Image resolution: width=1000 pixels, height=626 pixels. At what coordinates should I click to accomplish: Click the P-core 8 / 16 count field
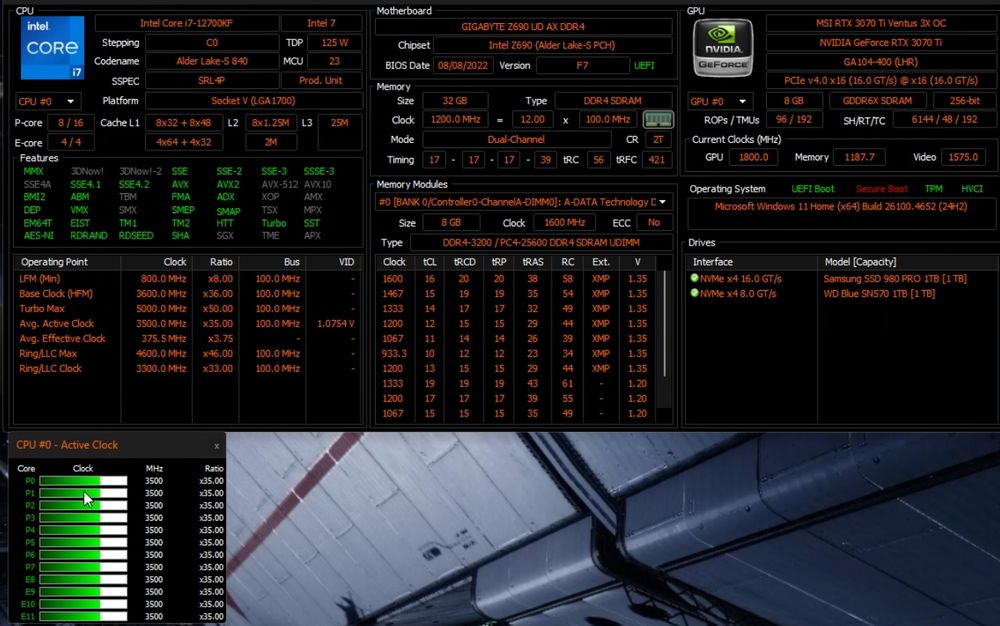point(70,122)
